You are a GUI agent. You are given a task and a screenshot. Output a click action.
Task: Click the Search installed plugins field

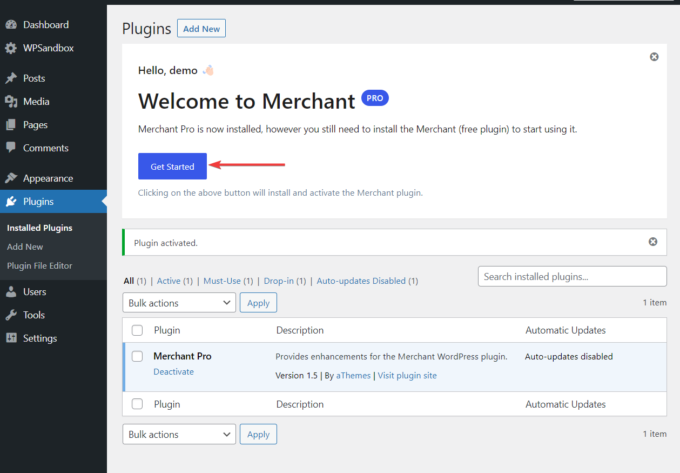(x=572, y=277)
